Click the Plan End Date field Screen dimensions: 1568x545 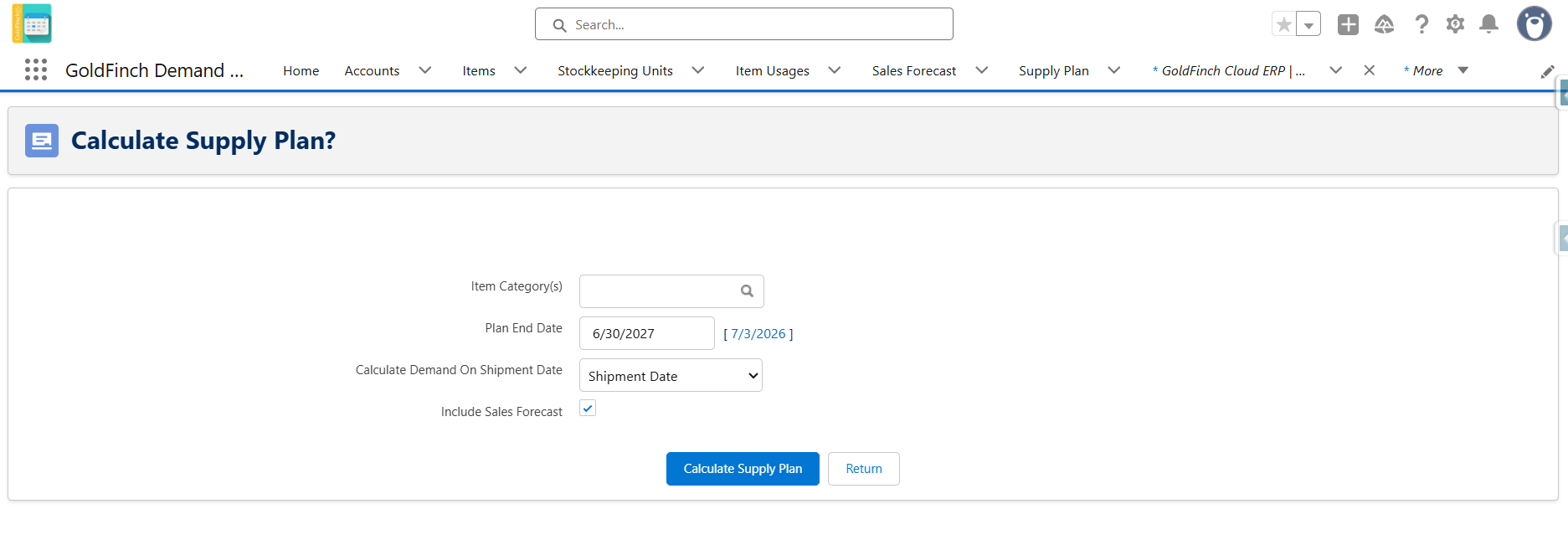[x=647, y=333]
